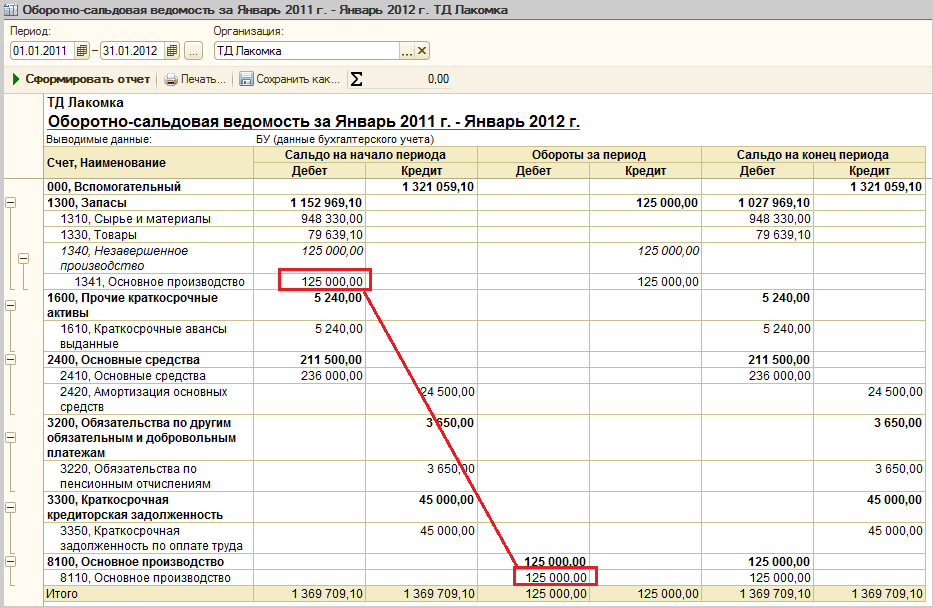Collapse the 8100 Основное производство group
This screenshot has height=608, width=933.
click(x=11, y=562)
